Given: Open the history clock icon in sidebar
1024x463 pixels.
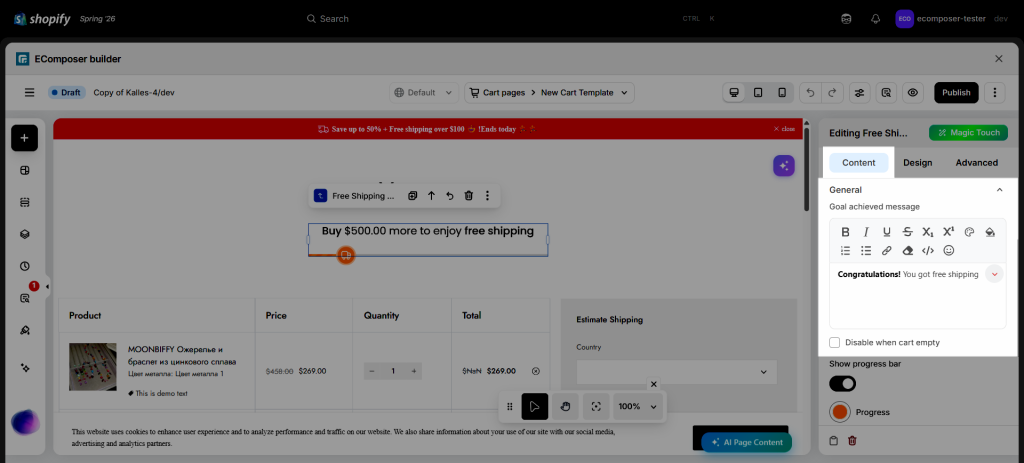Looking at the screenshot, I should pos(24,266).
